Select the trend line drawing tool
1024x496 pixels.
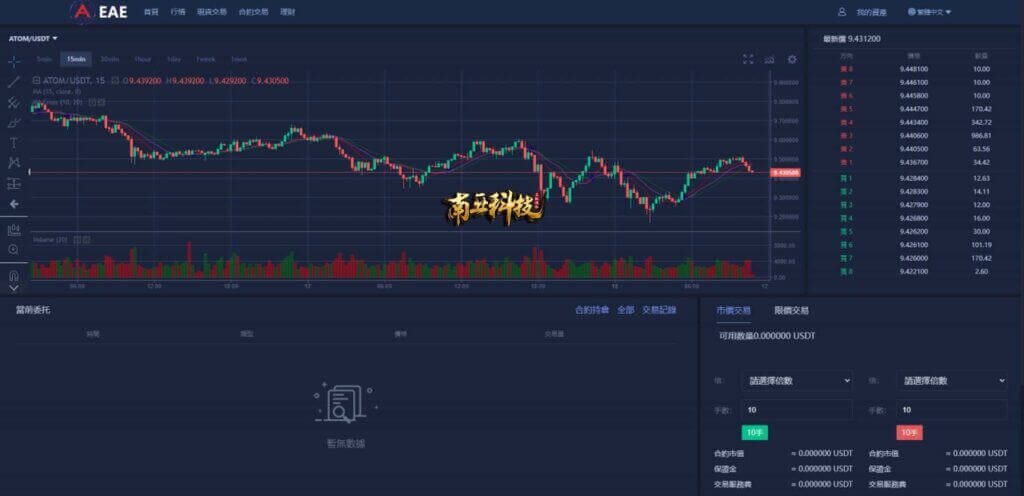tap(14, 82)
